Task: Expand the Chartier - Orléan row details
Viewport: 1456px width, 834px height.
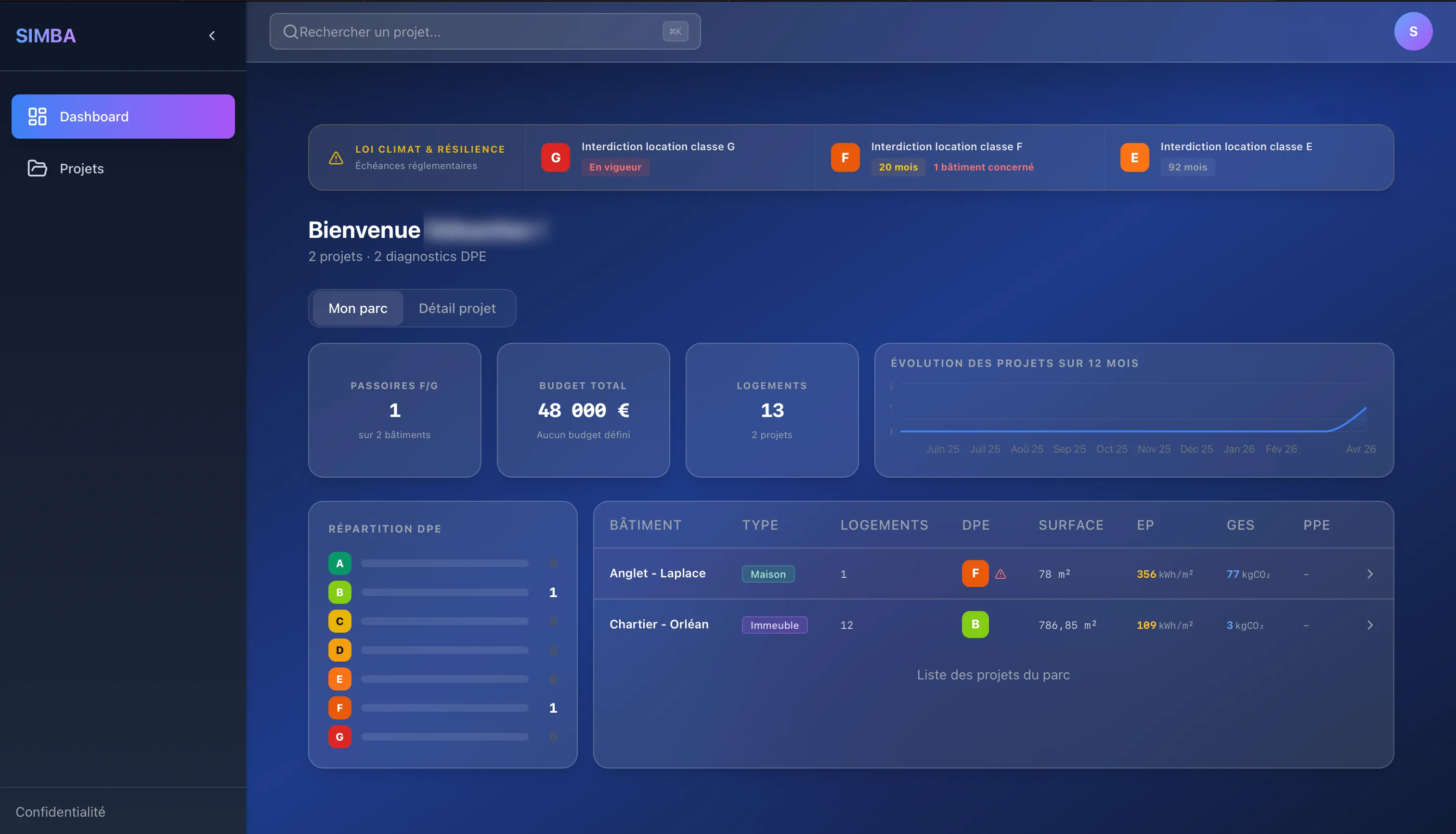Action: coord(1370,625)
